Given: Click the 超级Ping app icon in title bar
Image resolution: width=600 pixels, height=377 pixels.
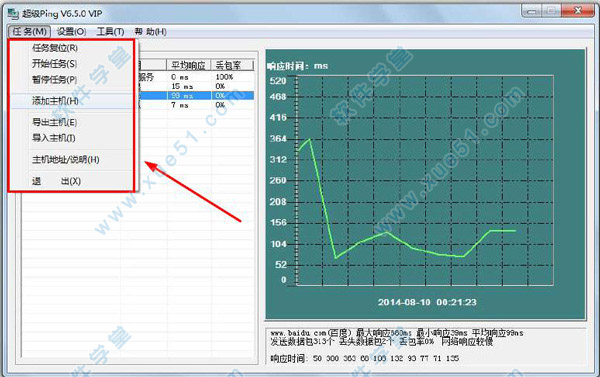Looking at the screenshot, I should coord(13,13).
